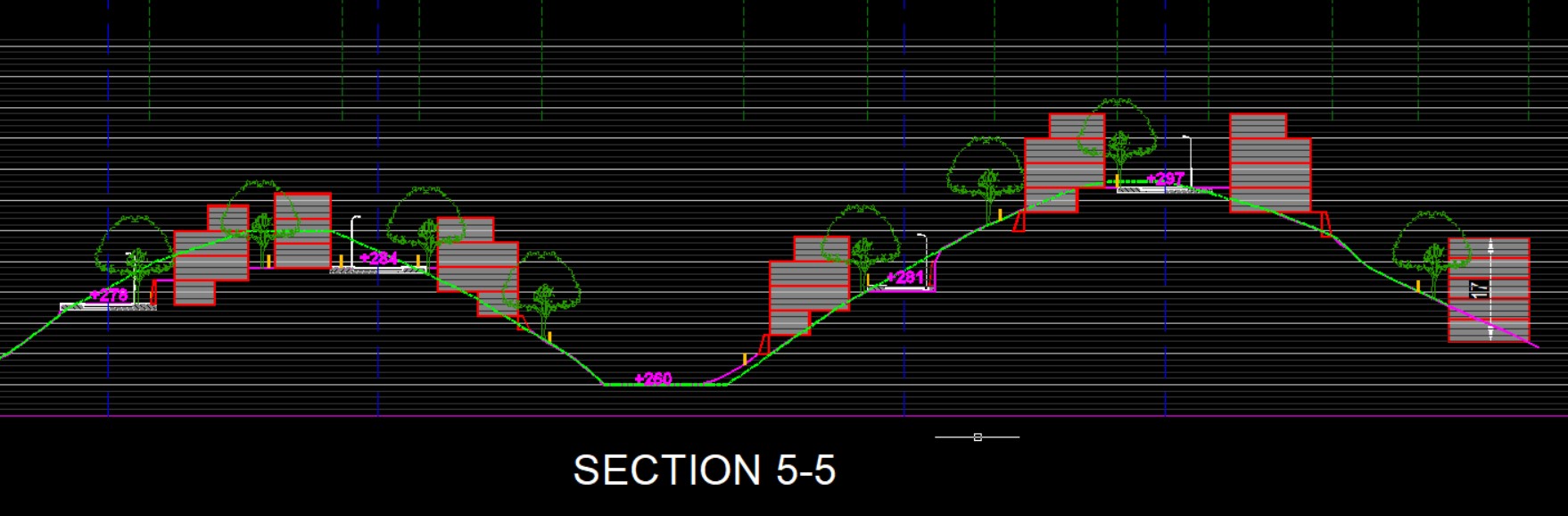Pick the +260 valley elevation label

[653, 379]
